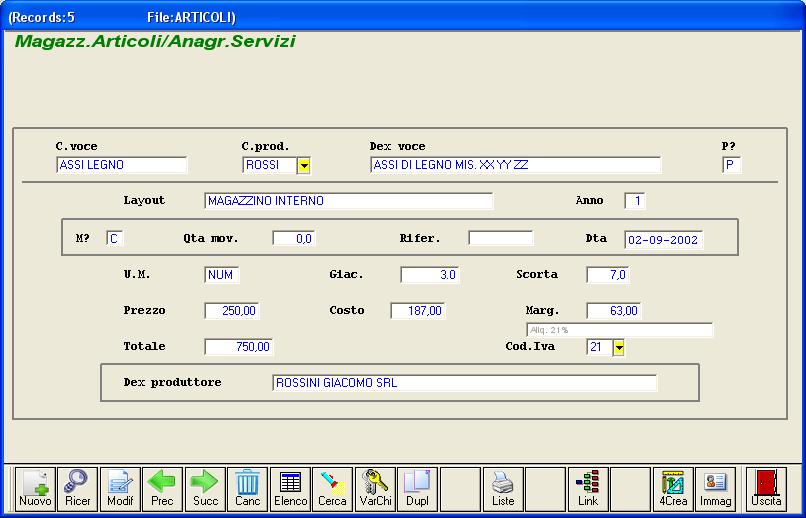Click the Anno field
The image size is (806, 518).
point(635,201)
